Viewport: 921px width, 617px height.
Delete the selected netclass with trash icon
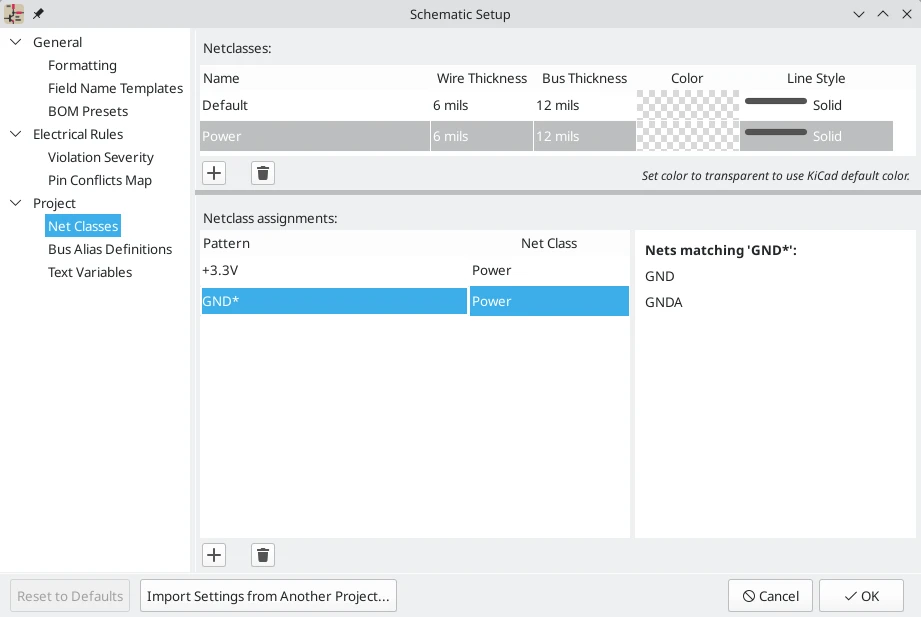(x=263, y=173)
